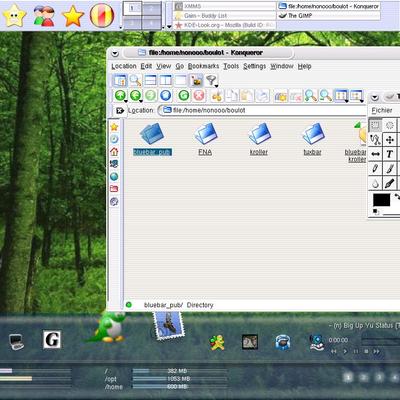This screenshot has width=400, height=400.
Task: Clear the location bar with the X button
Action: tap(120, 110)
